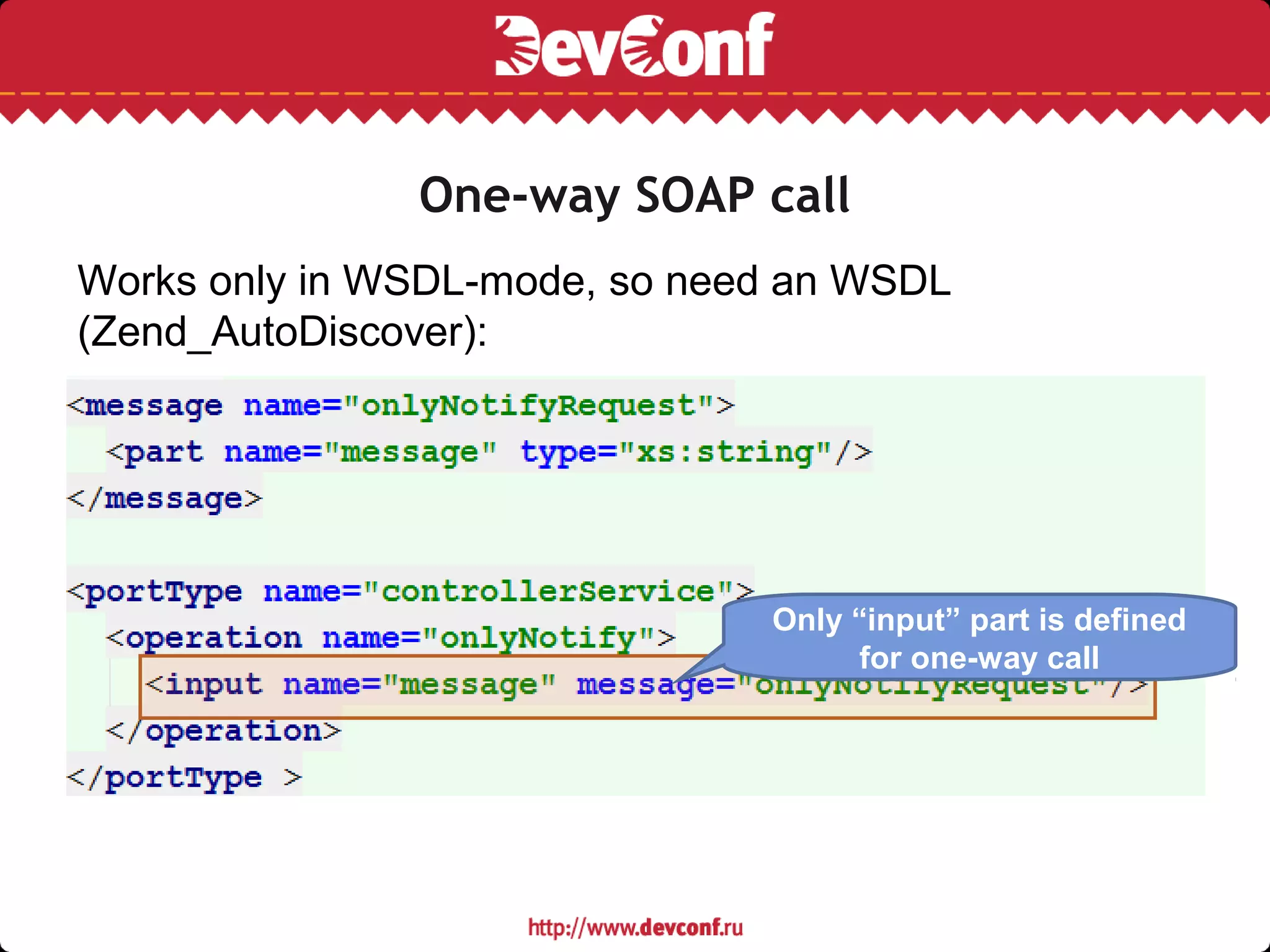Viewport: 1270px width, 952px height.
Task: Click the '(Zend_AutoDiscover):' text line
Action: click(282, 333)
